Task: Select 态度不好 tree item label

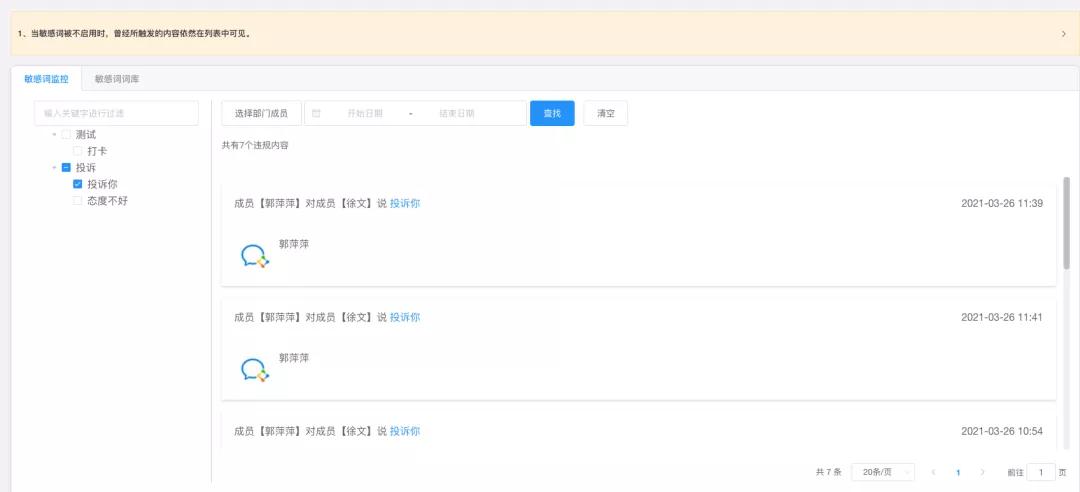Action: pyautogui.click(x=107, y=201)
